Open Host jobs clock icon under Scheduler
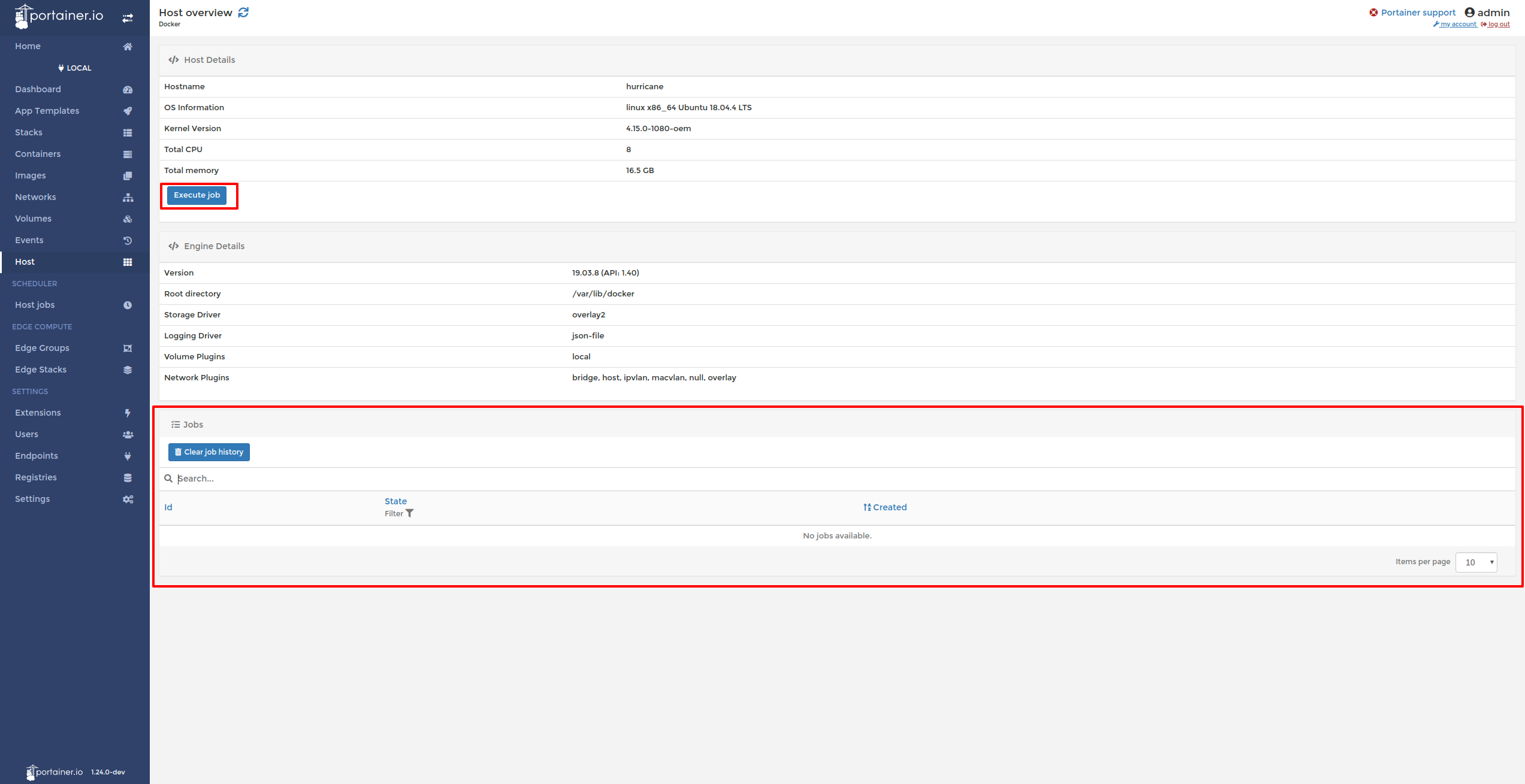This screenshot has width=1525, height=784. pos(128,305)
